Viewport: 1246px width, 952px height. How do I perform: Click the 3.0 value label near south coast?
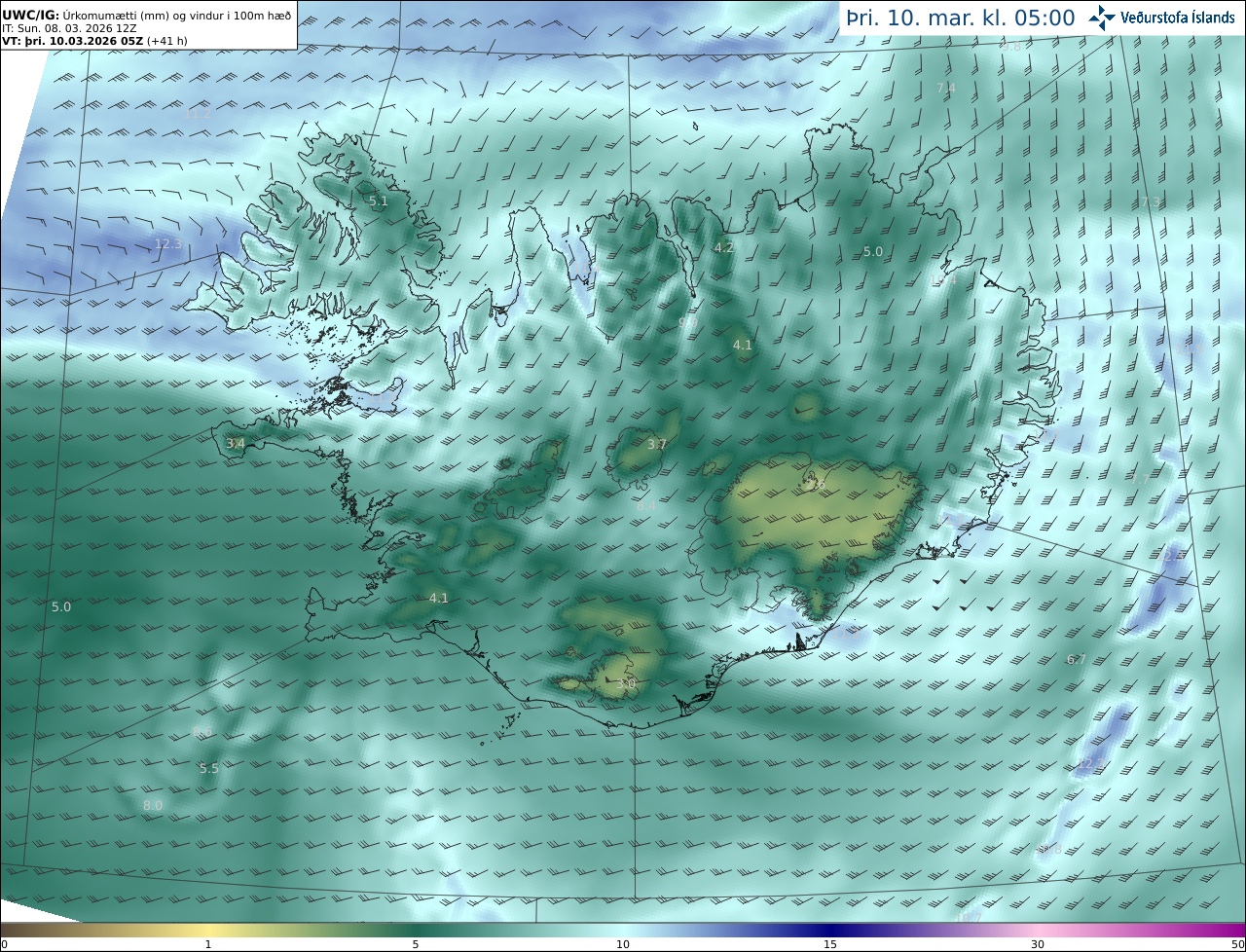point(625,684)
